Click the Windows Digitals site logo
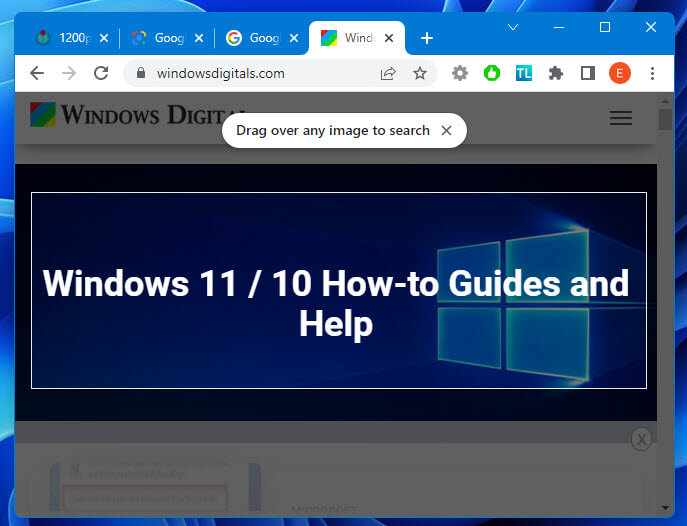Screen dimensions: 687x526 137,115
